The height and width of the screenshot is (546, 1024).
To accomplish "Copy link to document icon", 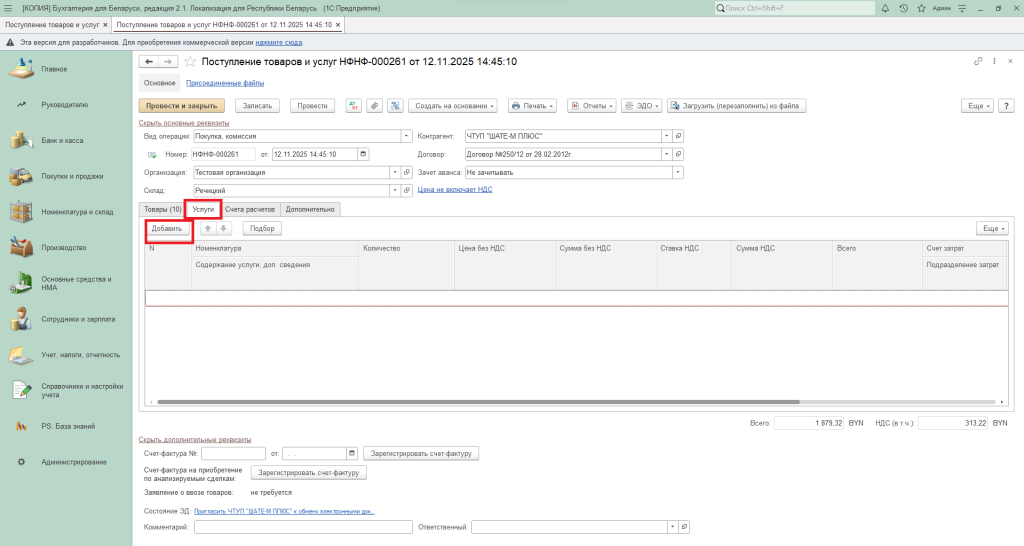I will click(978, 62).
